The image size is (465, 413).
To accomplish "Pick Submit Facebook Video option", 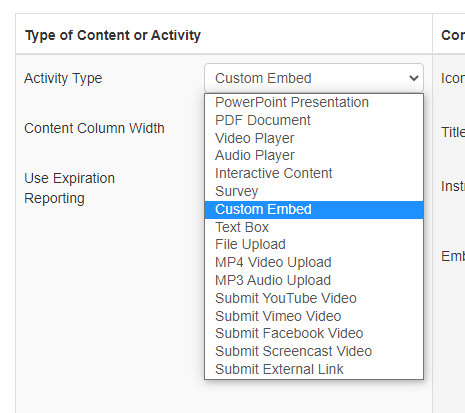I will 314,333.
